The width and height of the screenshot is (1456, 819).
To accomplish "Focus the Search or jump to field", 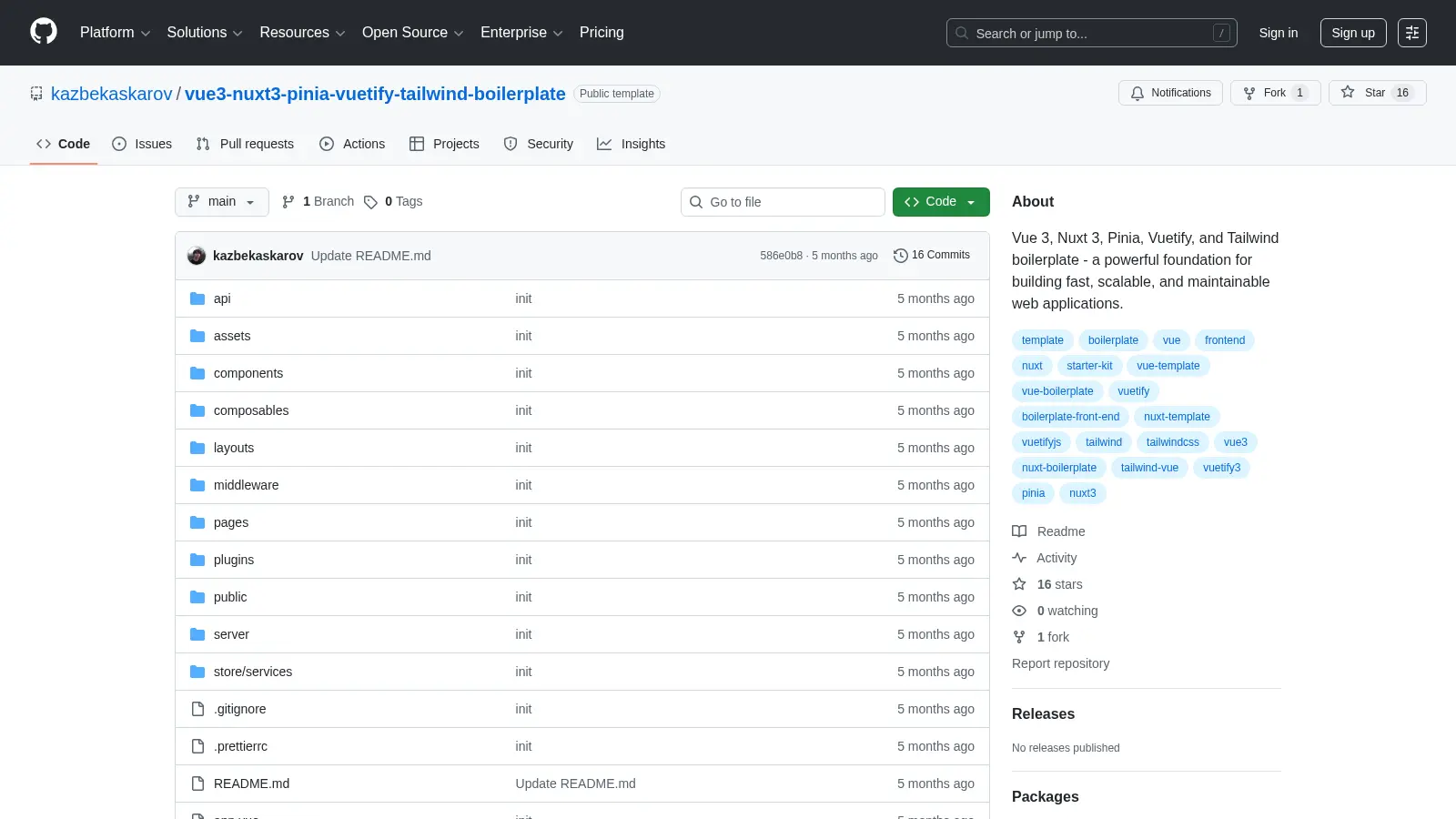I will [1092, 33].
